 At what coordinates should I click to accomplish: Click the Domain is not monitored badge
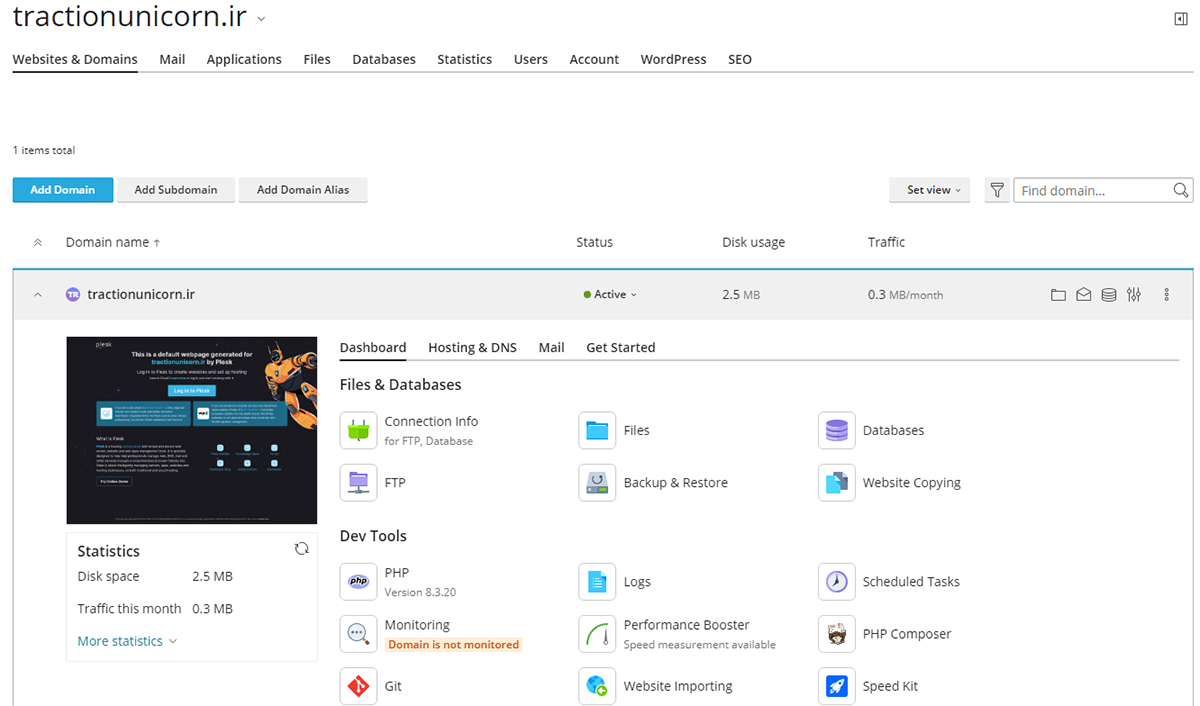[453, 645]
